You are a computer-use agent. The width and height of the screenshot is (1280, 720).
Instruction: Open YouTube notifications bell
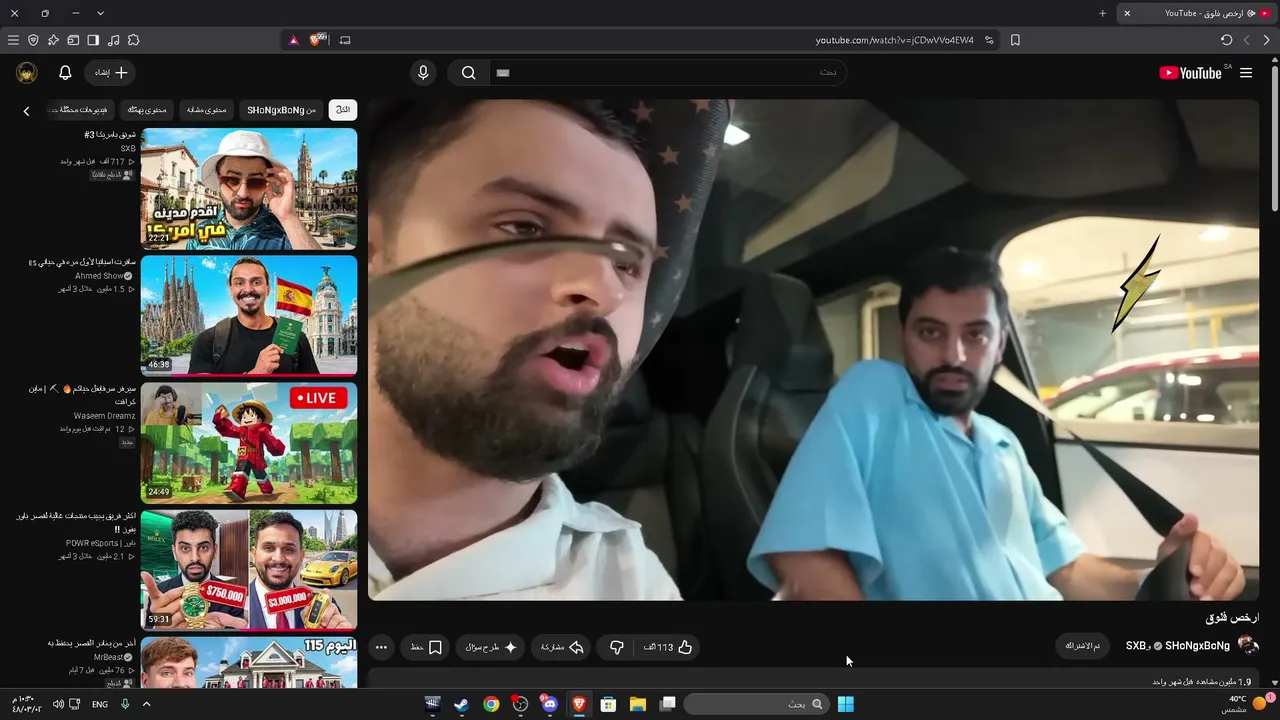click(x=65, y=73)
